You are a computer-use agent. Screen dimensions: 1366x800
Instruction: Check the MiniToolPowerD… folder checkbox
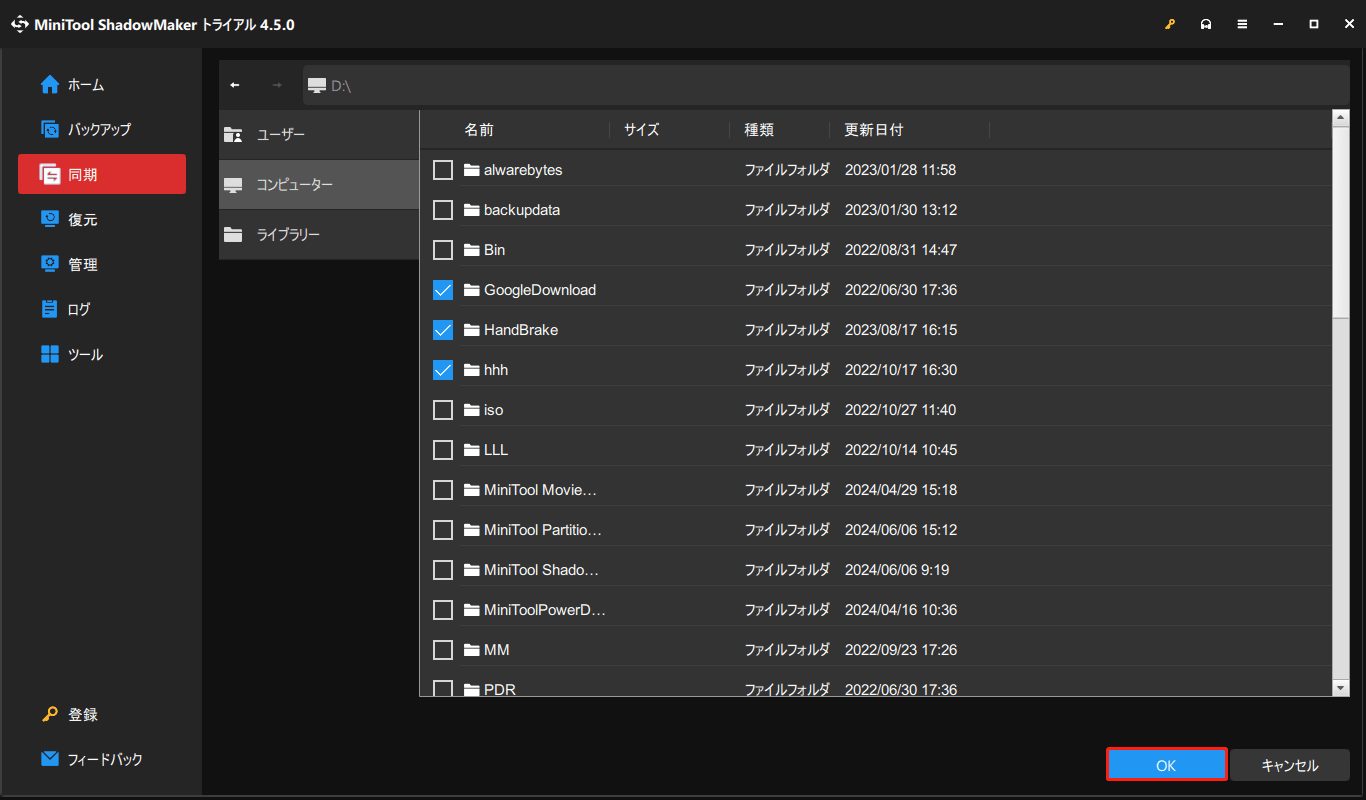tap(443, 610)
